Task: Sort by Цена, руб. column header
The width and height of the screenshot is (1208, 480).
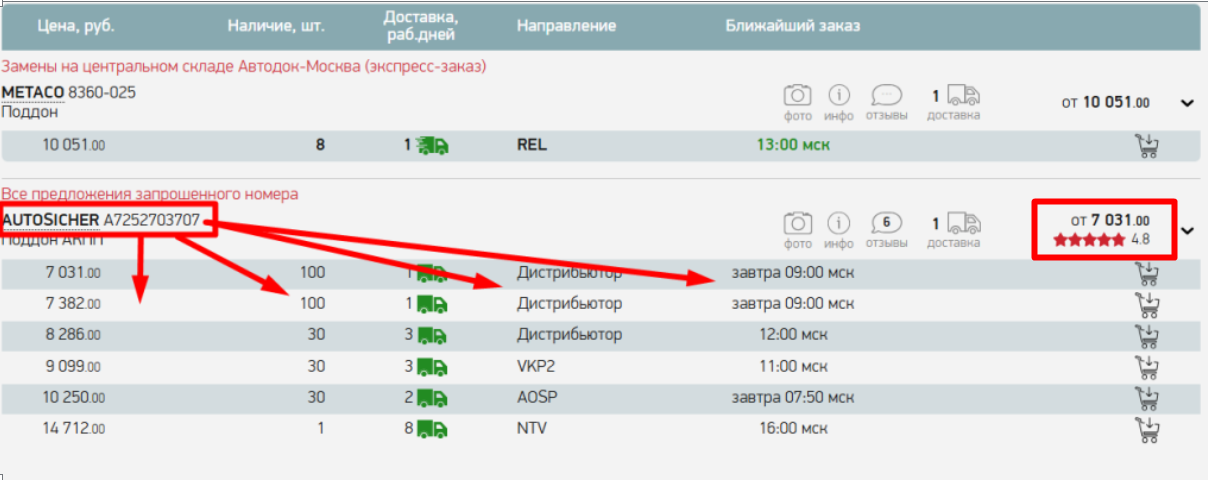Action: point(76,26)
